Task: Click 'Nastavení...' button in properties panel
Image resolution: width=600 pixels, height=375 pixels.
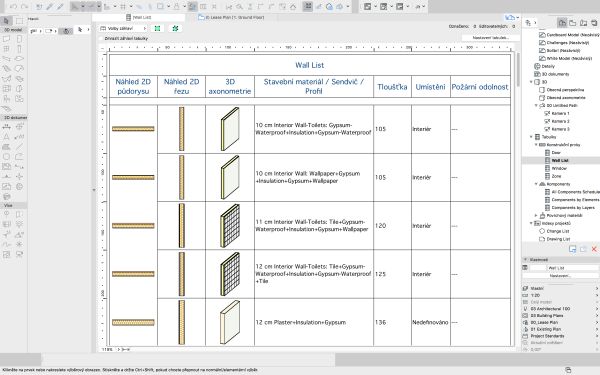Action: click(x=560, y=276)
